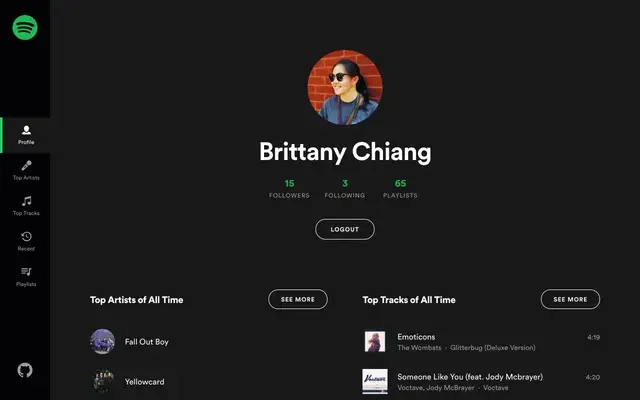This screenshot has height=400, width=640.
Task: Open Top Artists microphone icon
Action: 26,166
